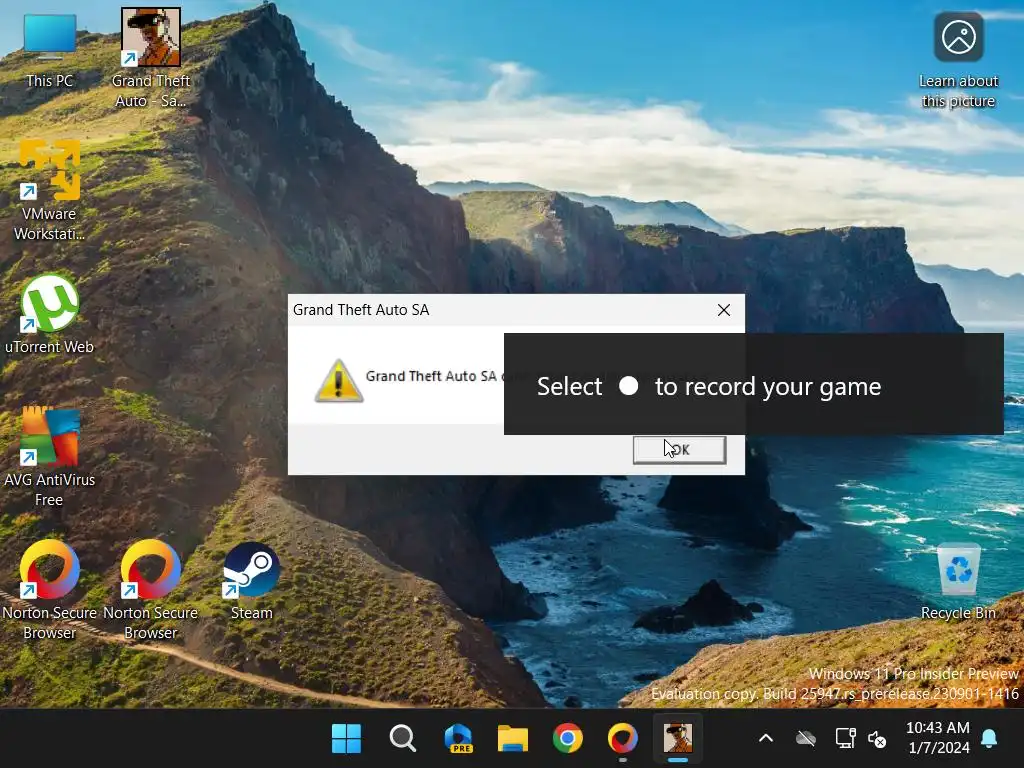Launch Microsoft Edge PRE from taskbar
1024x768 pixels.
[458, 739]
